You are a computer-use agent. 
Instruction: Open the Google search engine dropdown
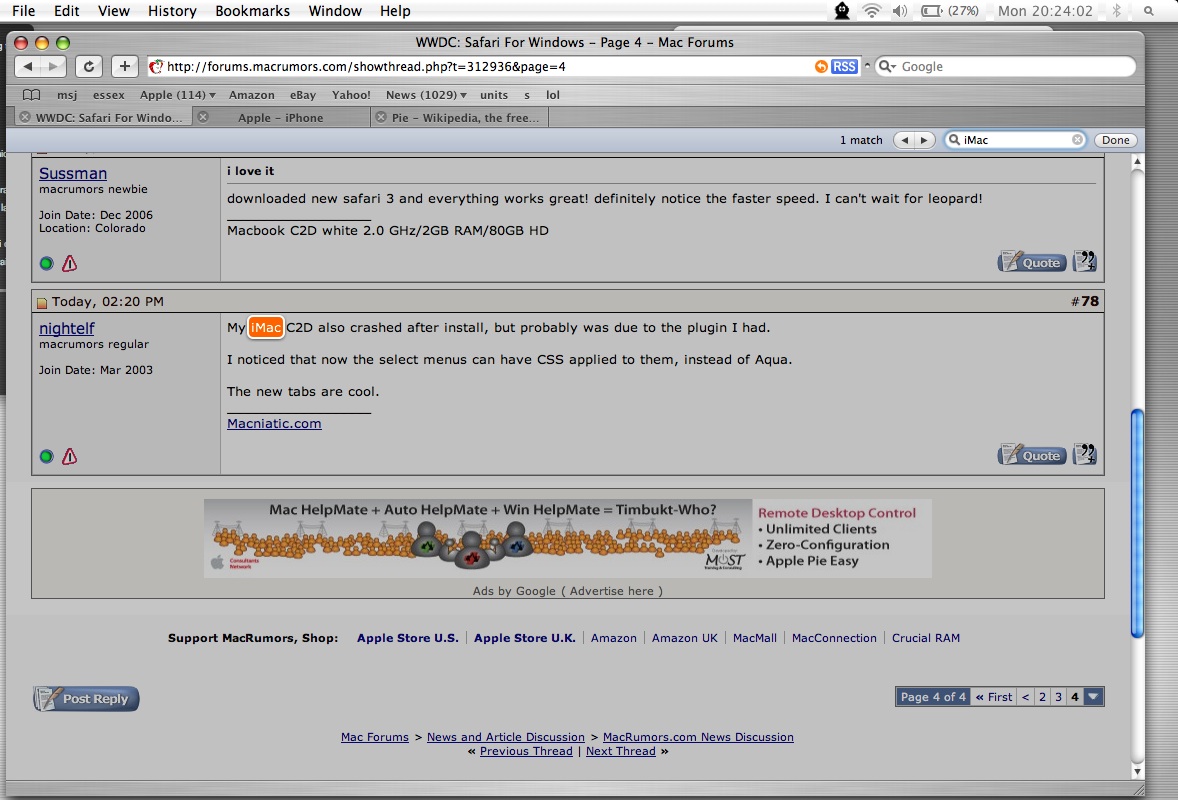(888, 66)
